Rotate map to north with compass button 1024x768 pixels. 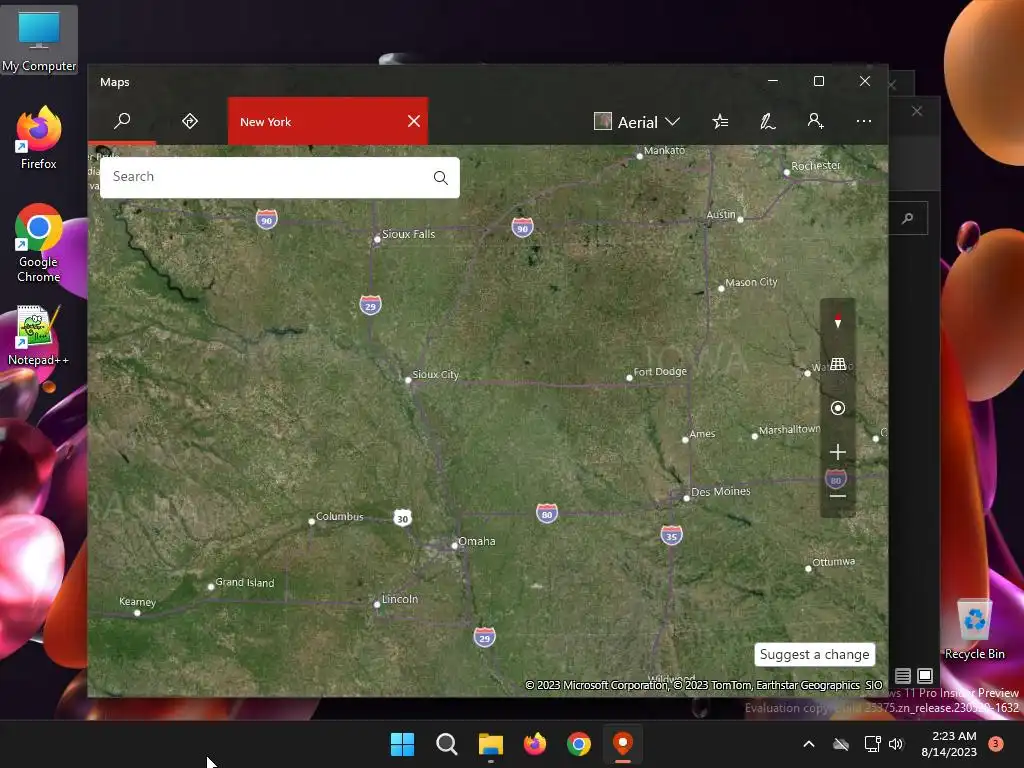click(x=838, y=321)
